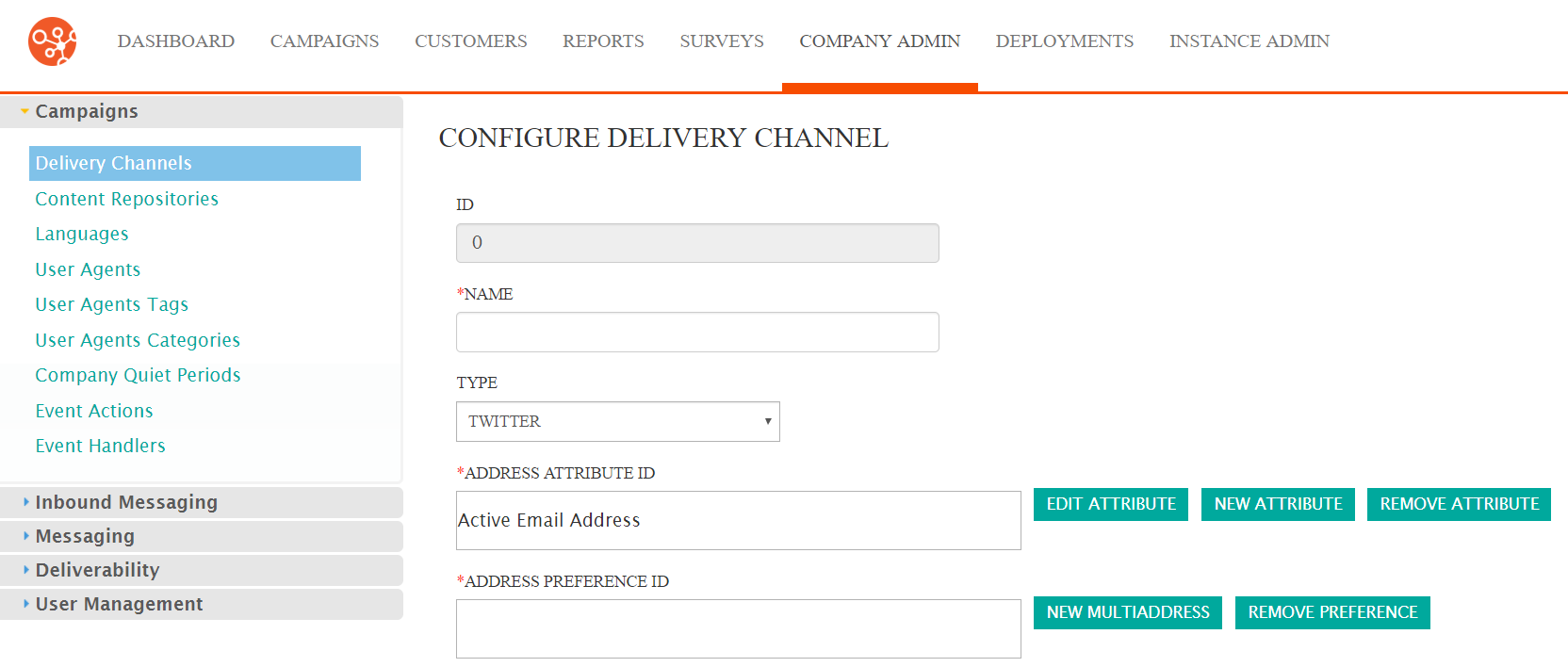This screenshot has width=1568, height=667.
Task: Go to the Instance Admin tab
Action: click(1249, 41)
